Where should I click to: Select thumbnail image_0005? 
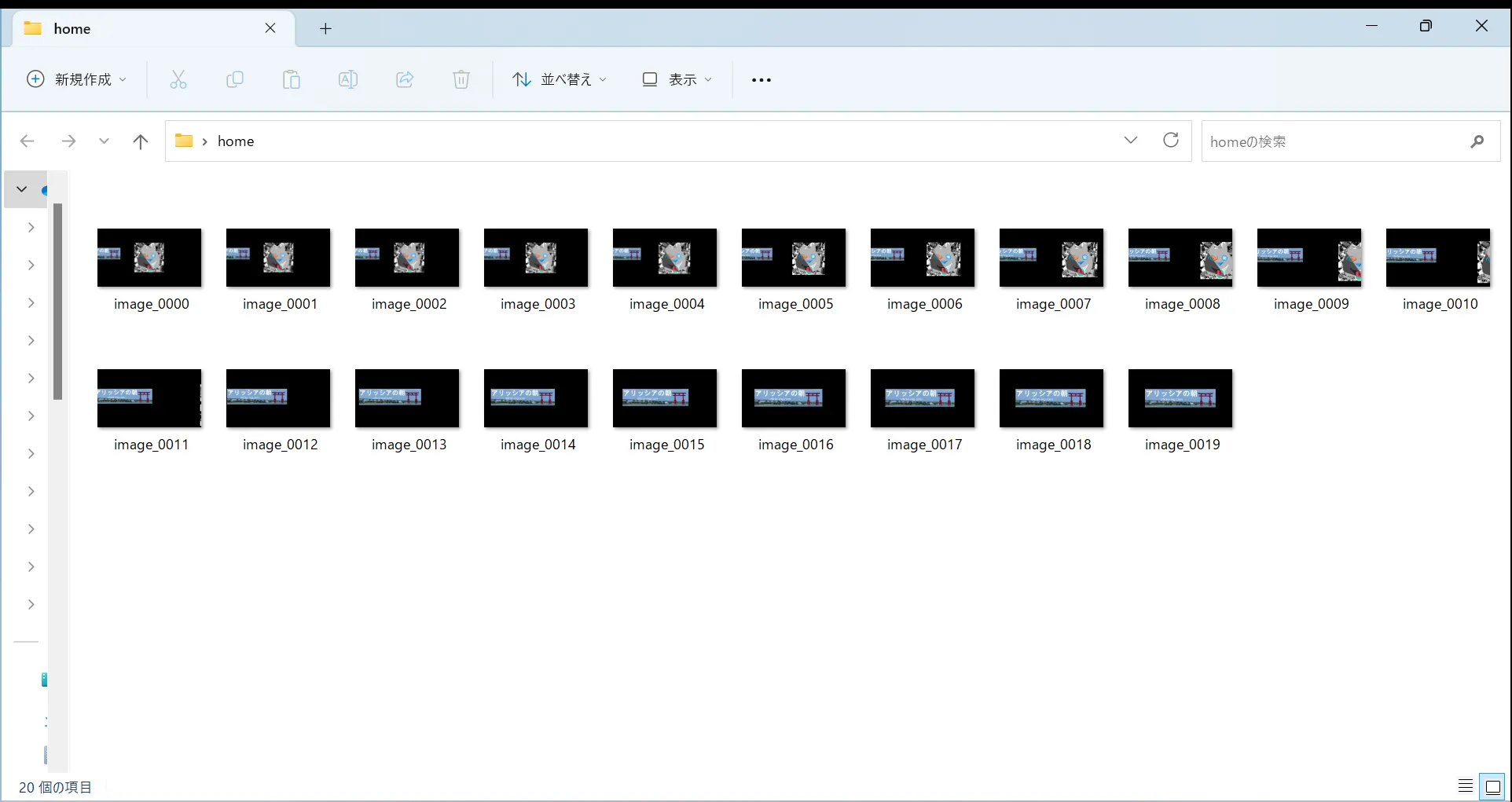pyautogui.click(x=794, y=258)
